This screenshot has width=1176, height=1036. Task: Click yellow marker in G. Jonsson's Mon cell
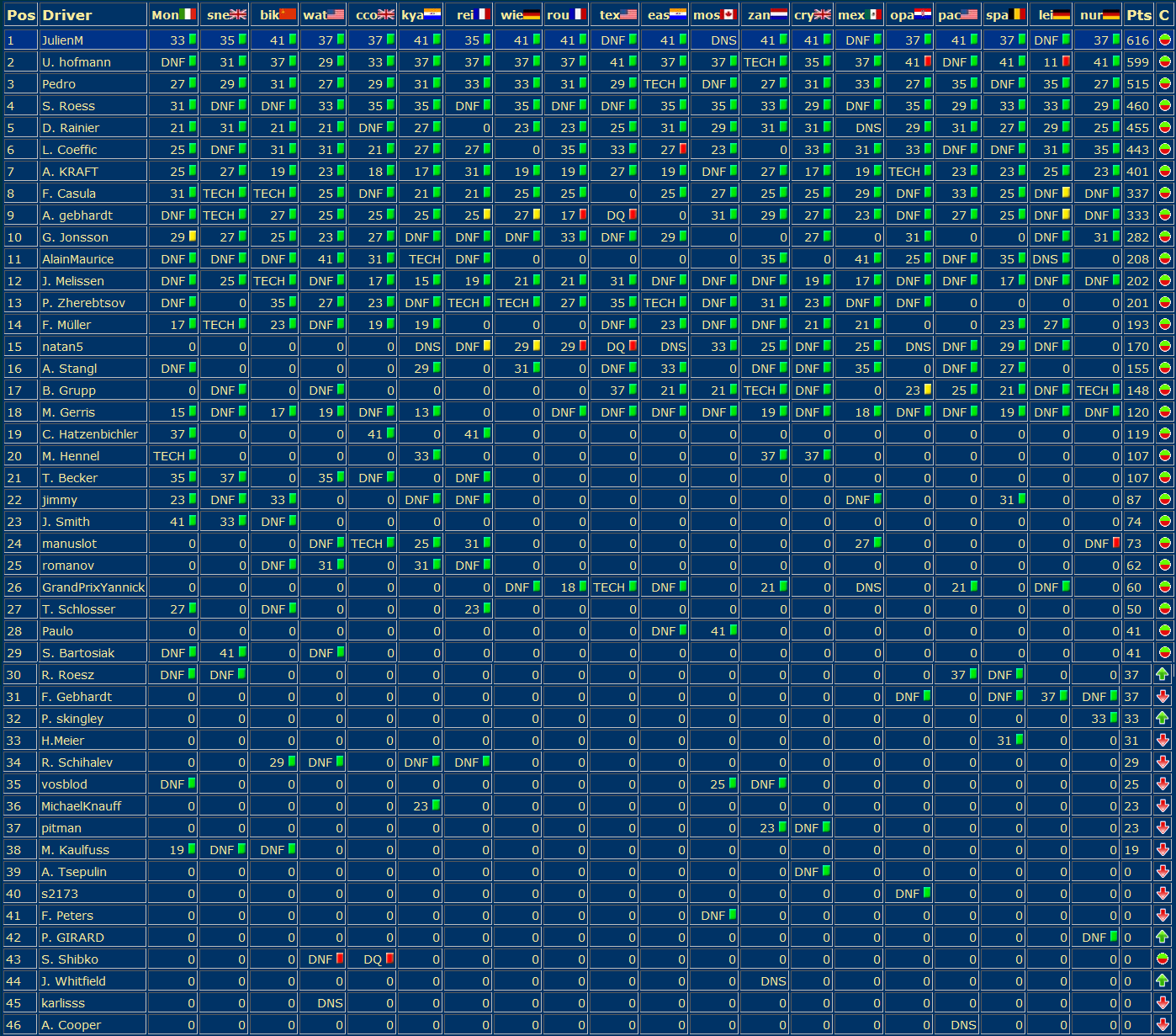[x=192, y=236]
